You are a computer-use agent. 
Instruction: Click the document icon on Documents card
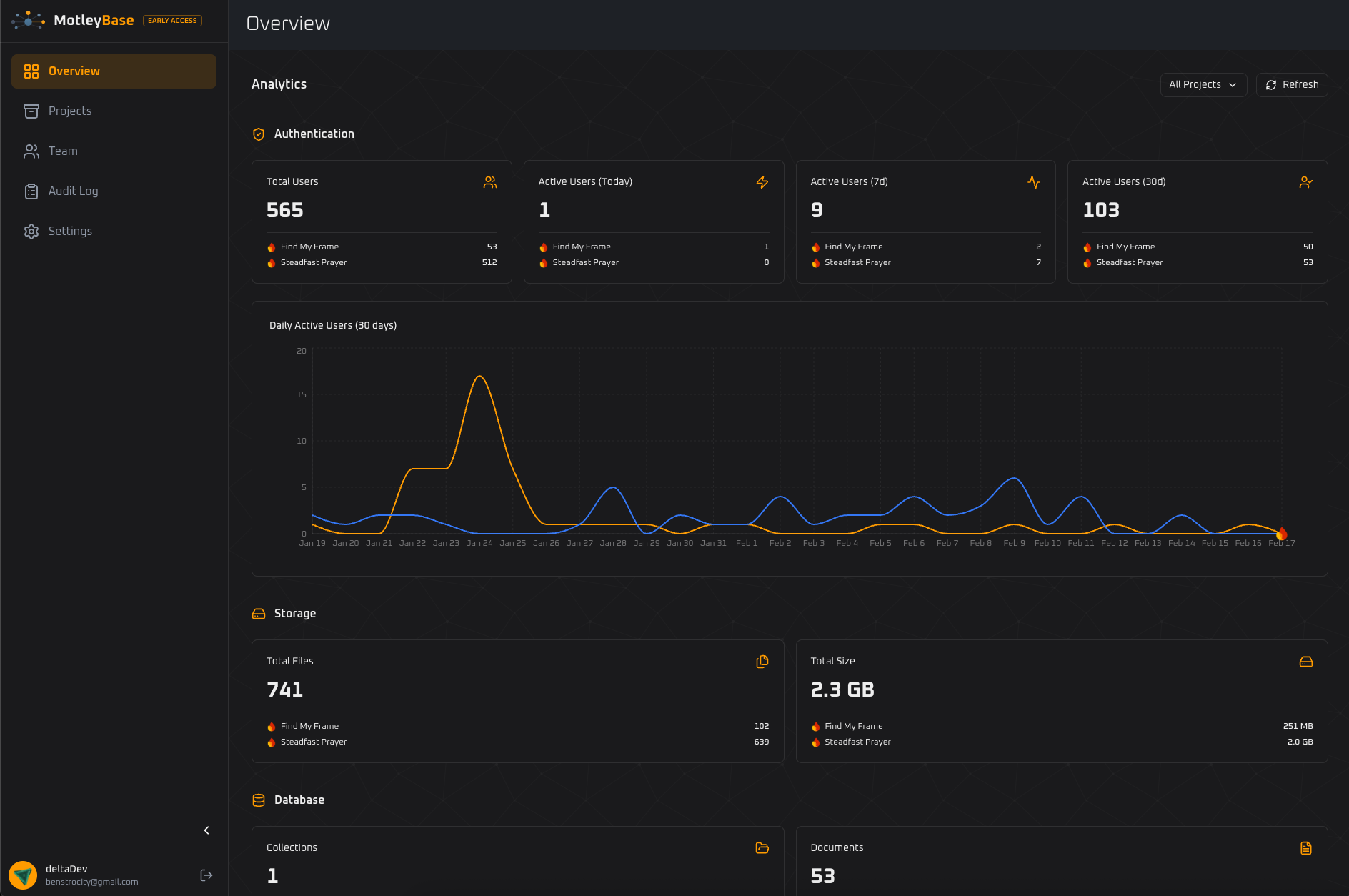pyautogui.click(x=1305, y=848)
